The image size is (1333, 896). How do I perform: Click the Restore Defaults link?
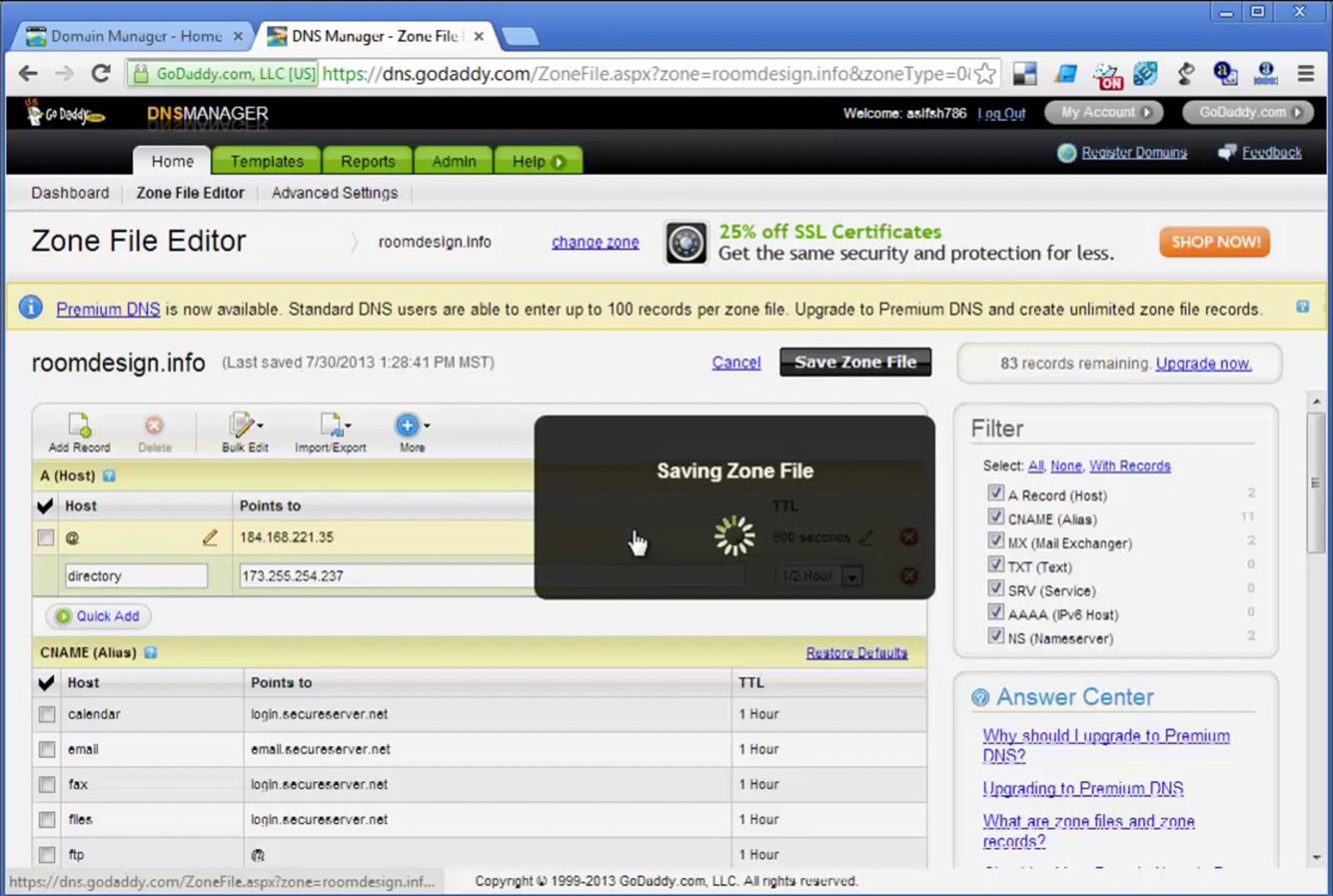pos(856,653)
